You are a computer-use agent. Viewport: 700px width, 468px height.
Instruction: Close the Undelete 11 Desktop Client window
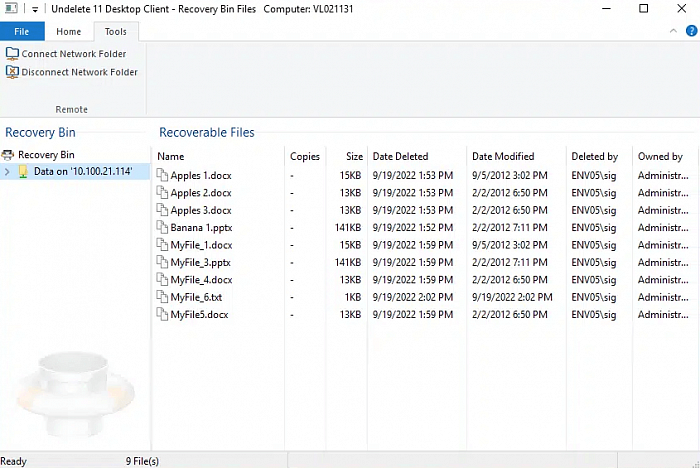681,8
